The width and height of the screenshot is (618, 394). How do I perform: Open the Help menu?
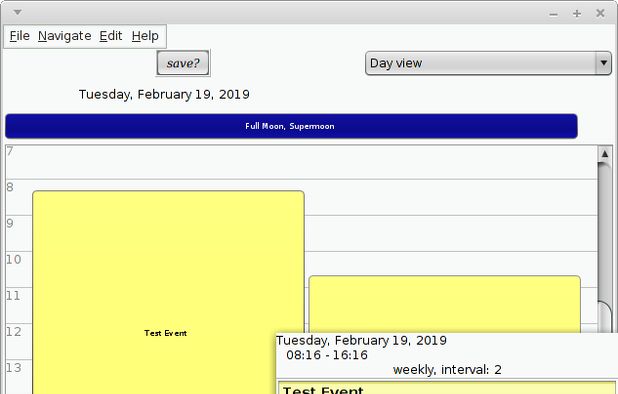pyautogui.click(x=145, y=36)
